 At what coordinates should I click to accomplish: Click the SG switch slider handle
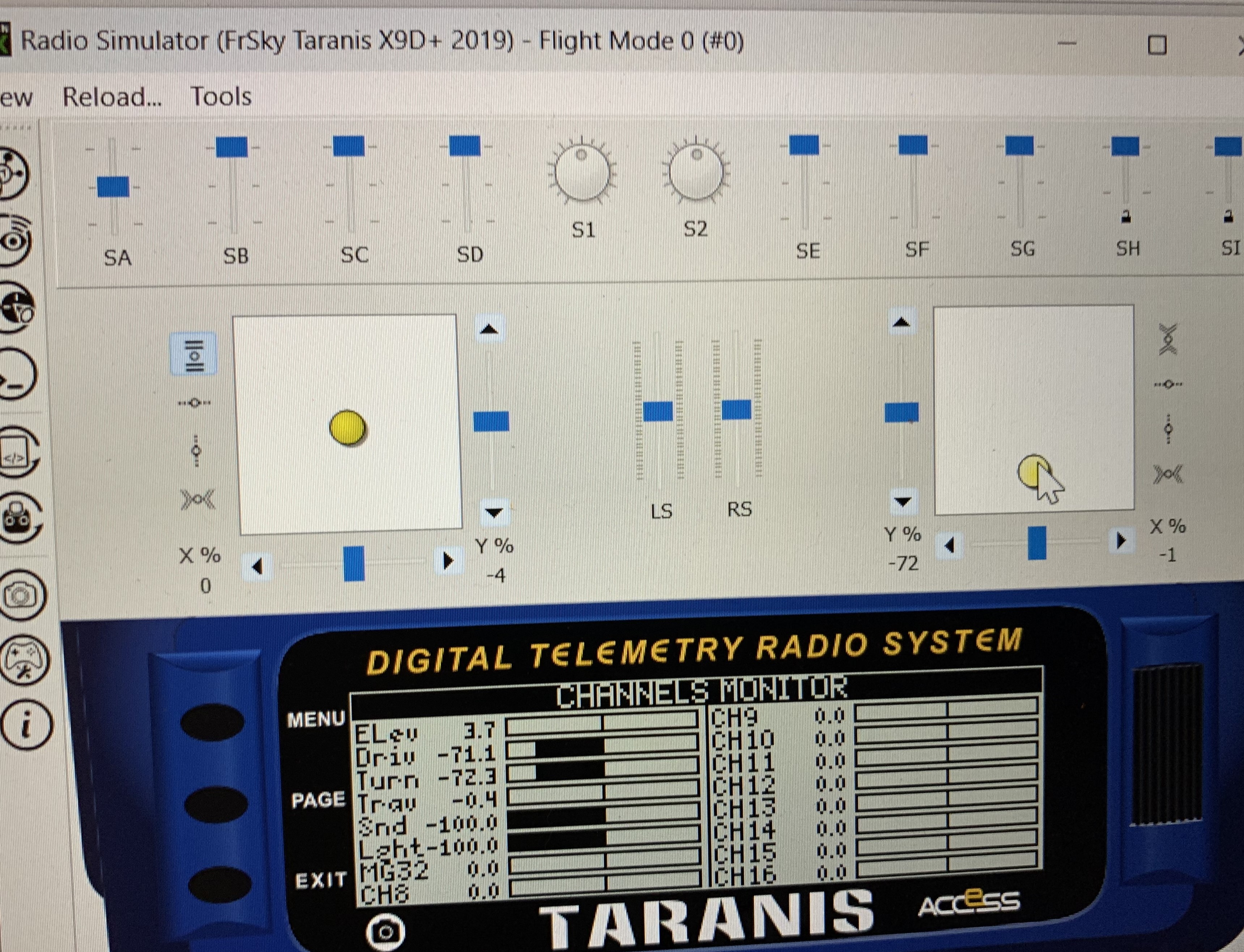(1019, 146)
